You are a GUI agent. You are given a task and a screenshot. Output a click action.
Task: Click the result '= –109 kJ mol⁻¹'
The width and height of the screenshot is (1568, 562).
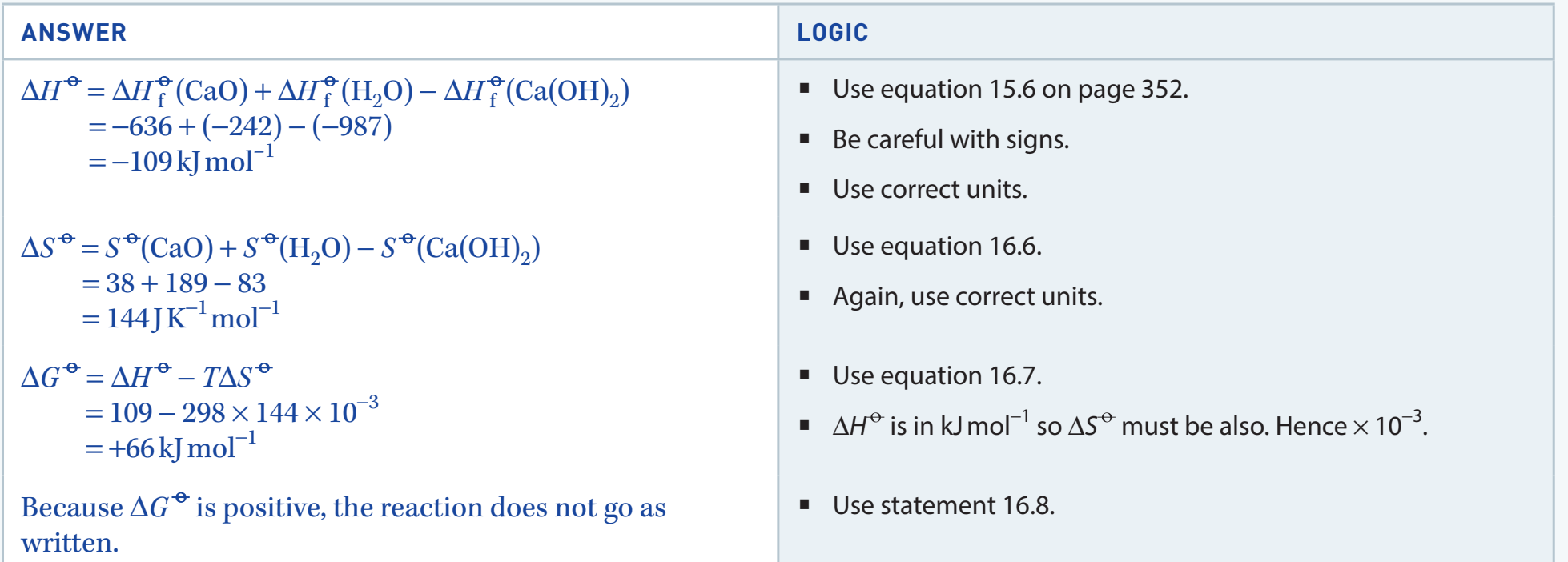[x=181, y=160]
